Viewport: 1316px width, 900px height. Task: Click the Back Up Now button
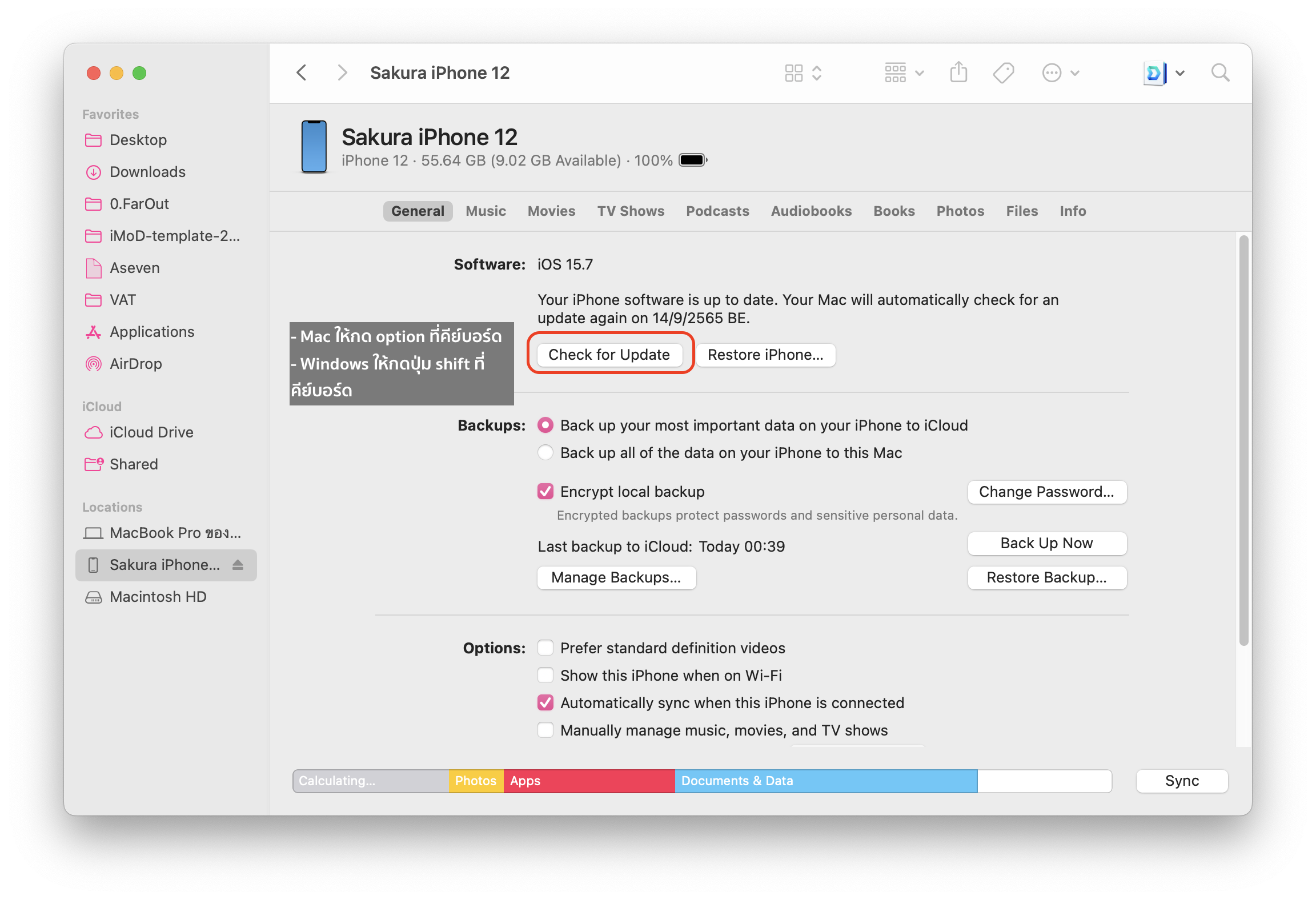coord(1046,543)
